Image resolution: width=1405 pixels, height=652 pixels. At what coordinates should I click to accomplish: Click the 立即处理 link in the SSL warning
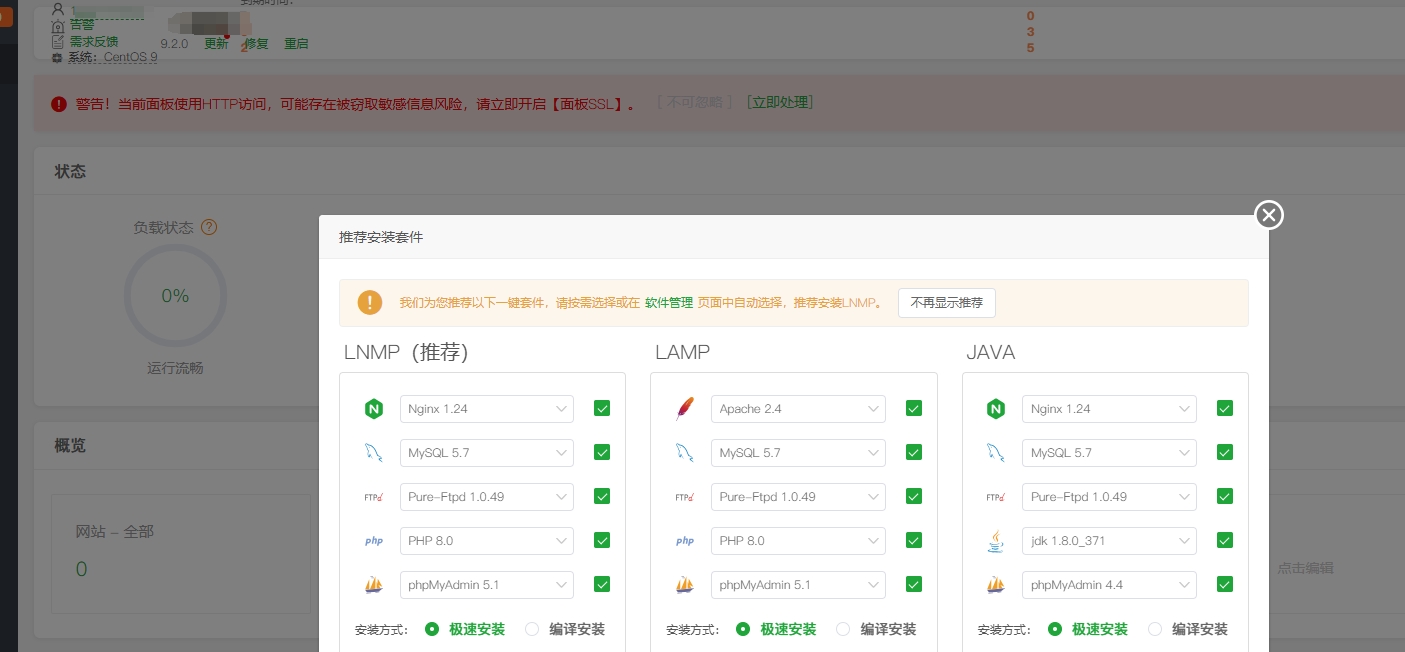click(x=780, y=102)
